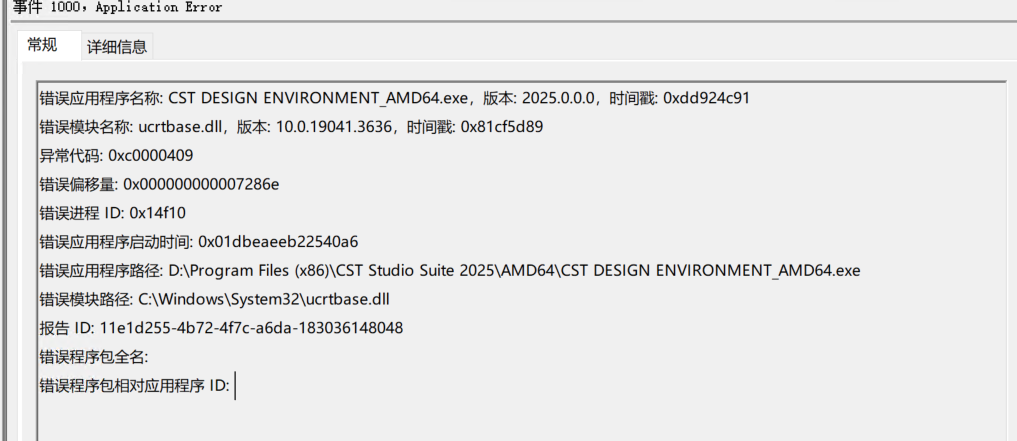Click the 错误进程 ID label text
The image size is (1017, 441).
click(82, 213)
